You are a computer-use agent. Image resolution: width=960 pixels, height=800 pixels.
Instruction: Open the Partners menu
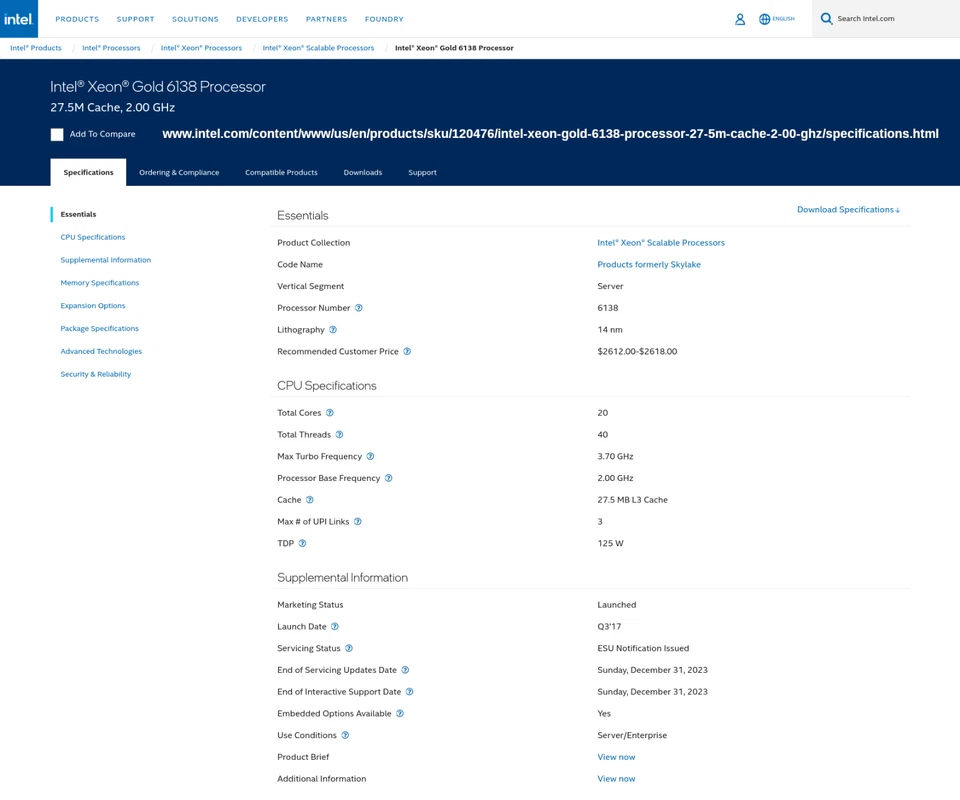click(x=326, y=19)
